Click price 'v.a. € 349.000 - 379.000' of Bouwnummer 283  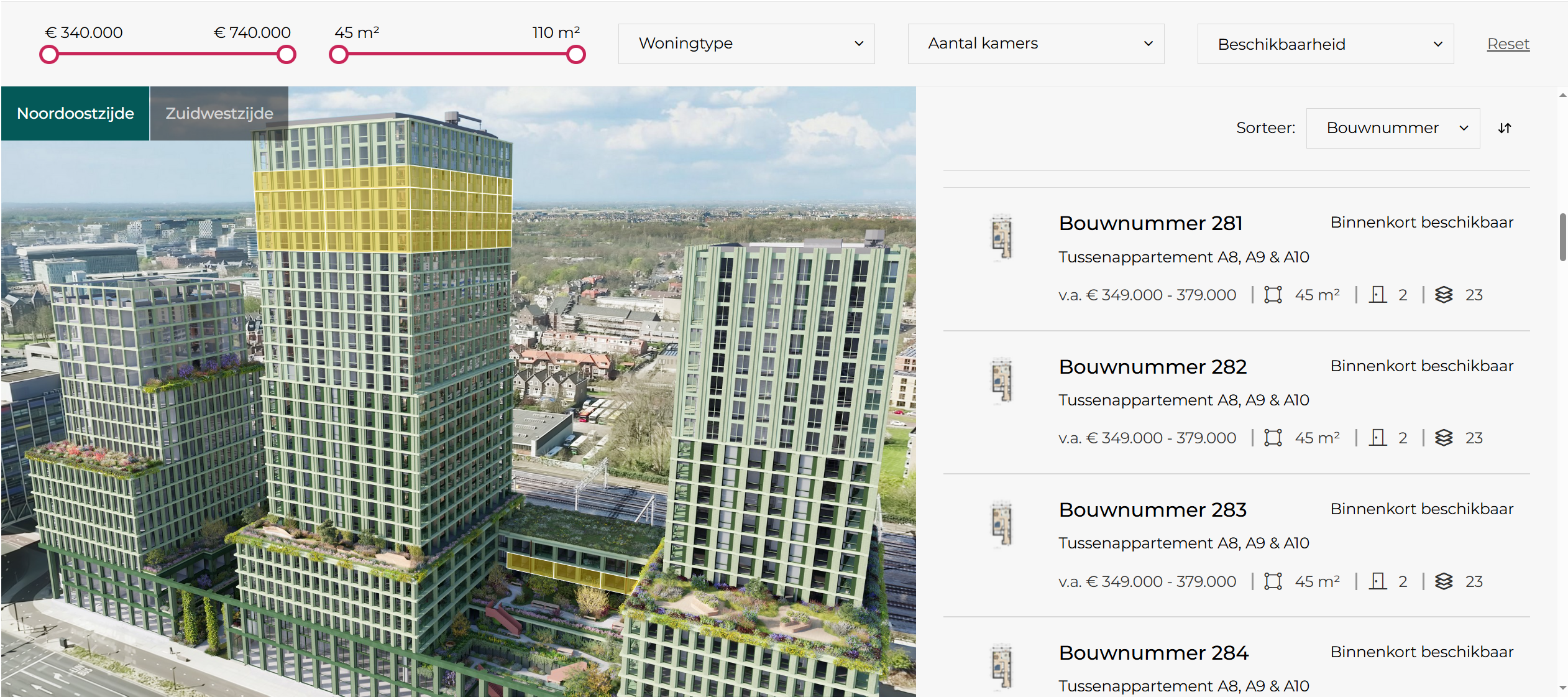[1147, 581]
